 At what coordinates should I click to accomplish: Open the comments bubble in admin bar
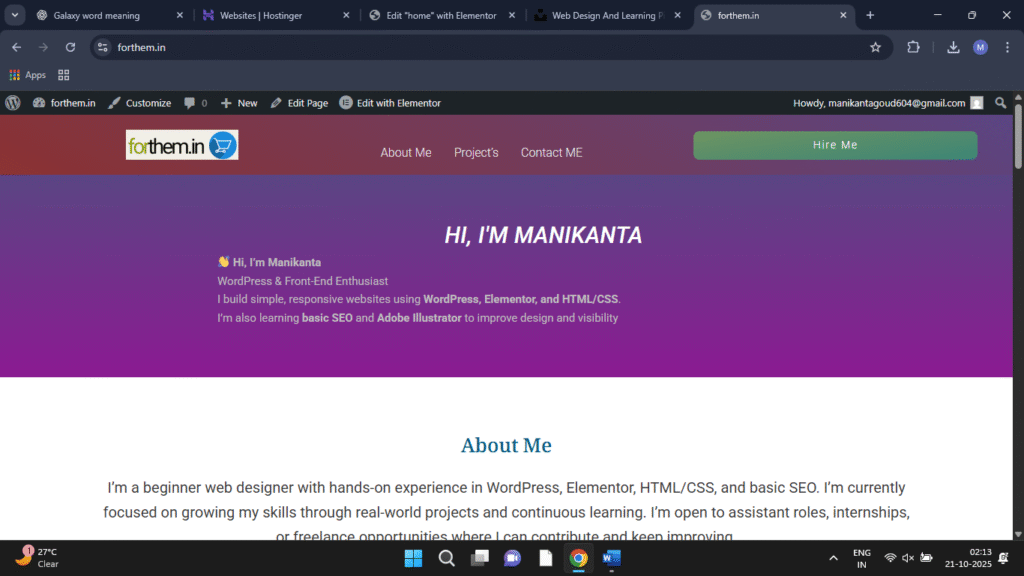point(195,103)
